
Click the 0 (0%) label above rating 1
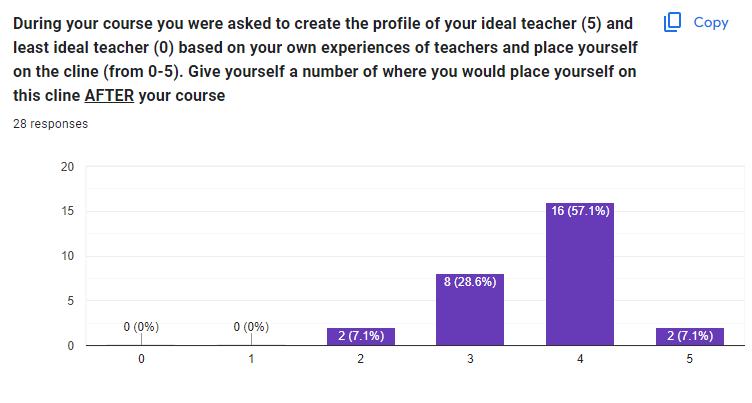click(x=251, y=327)
